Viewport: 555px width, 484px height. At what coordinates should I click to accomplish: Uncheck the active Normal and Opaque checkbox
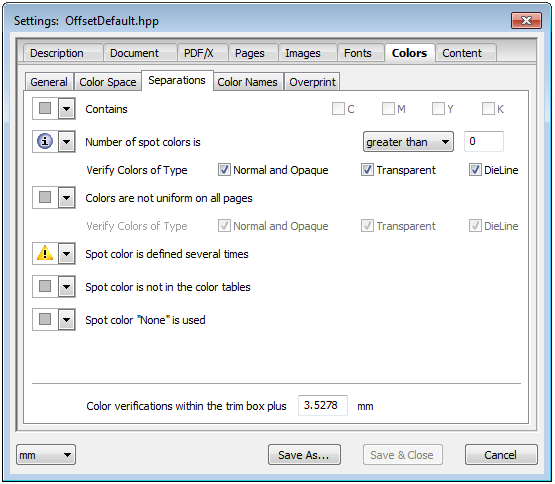click(x=224, y=170)
